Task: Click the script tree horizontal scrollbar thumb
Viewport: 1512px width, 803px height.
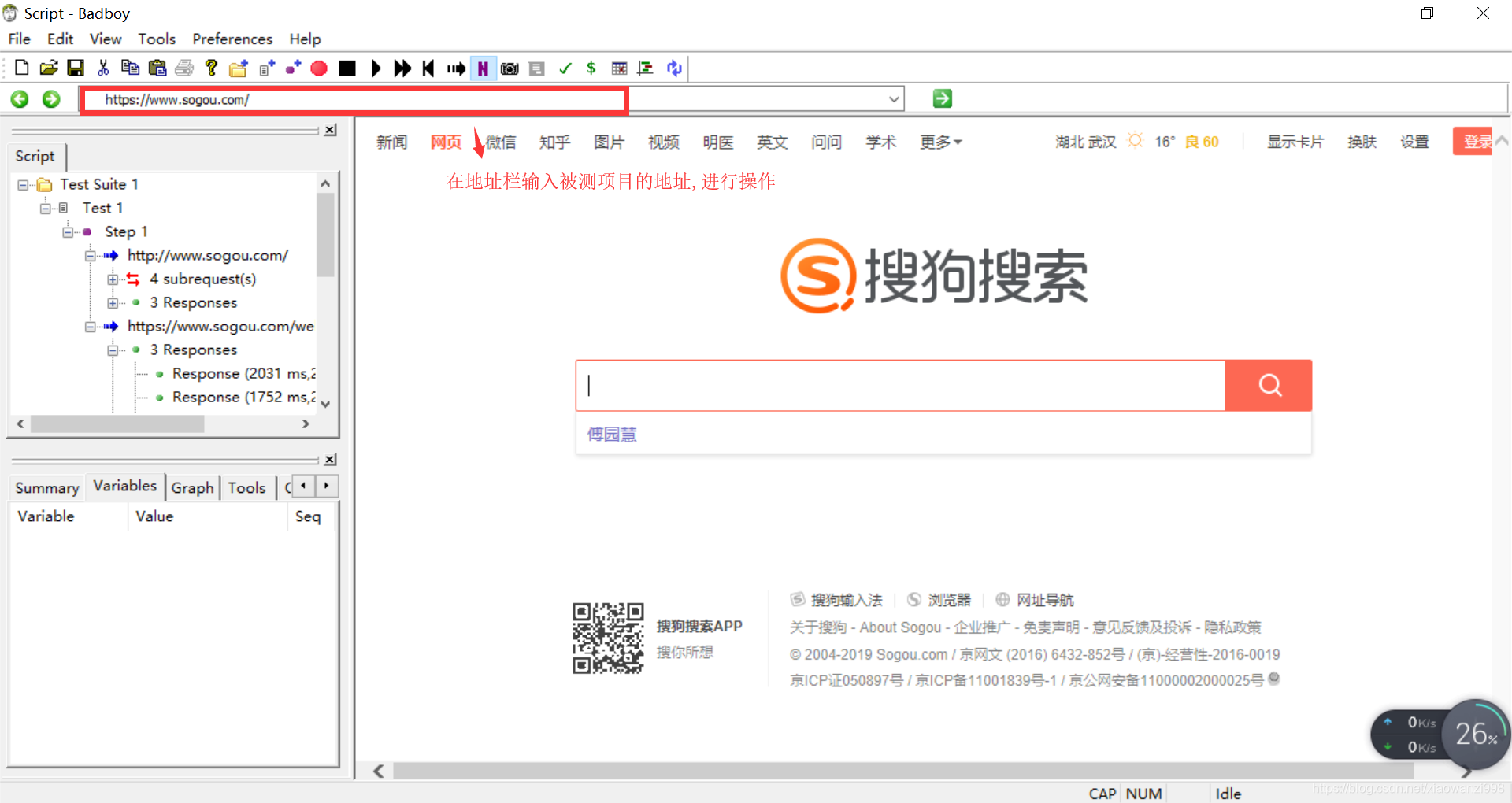Action: [117, 424]
